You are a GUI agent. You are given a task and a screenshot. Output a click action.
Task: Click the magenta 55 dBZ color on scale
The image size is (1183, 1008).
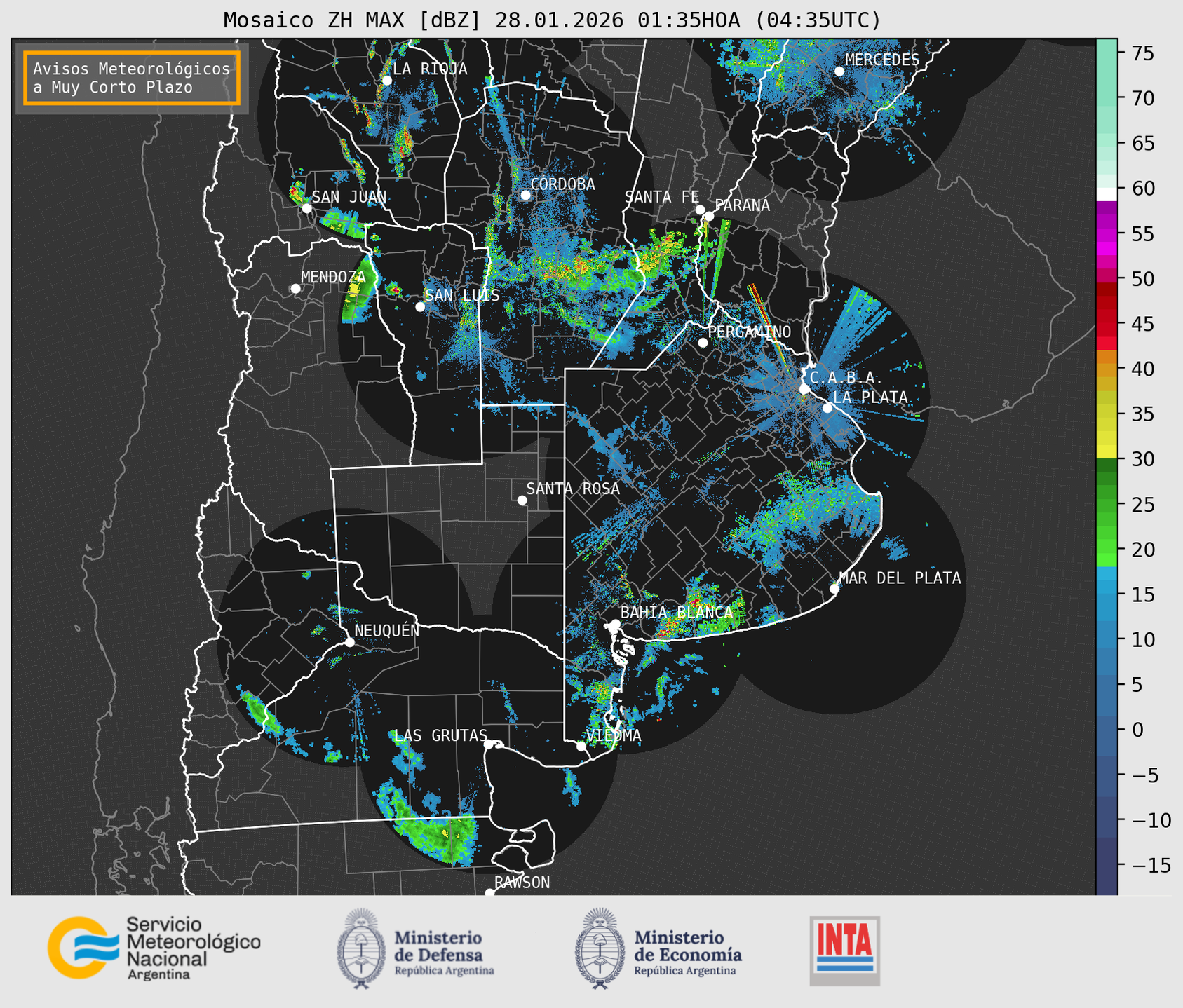1107,235
